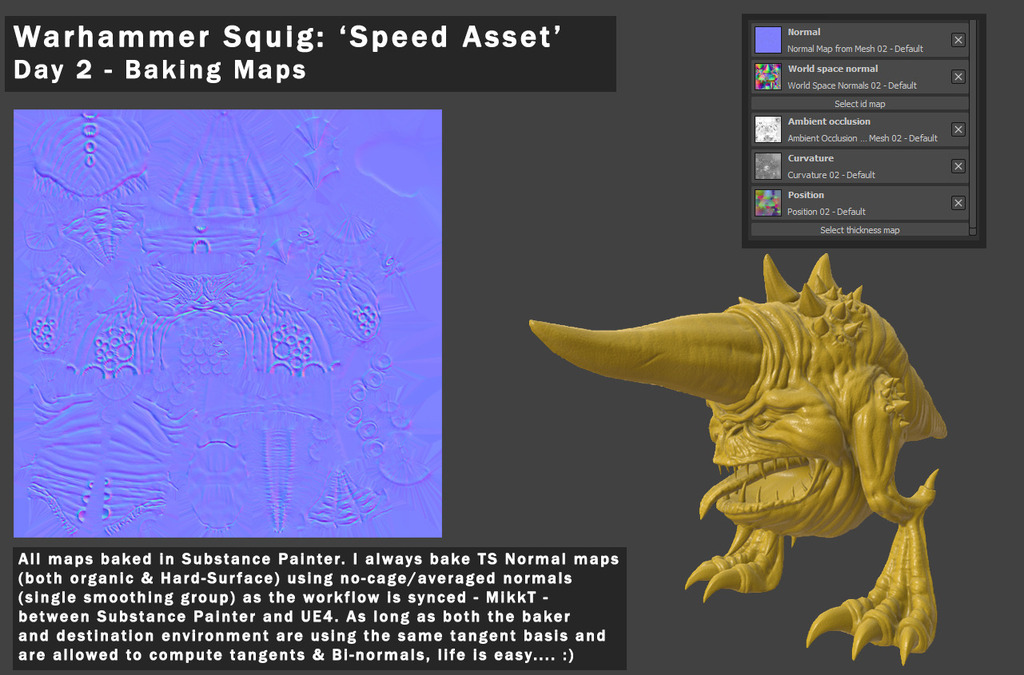This screenshot has height=675, width=1024.
Task: Click the 'Day 2 - Baking Maps' subtitle
Action: [x=160, y=70]
